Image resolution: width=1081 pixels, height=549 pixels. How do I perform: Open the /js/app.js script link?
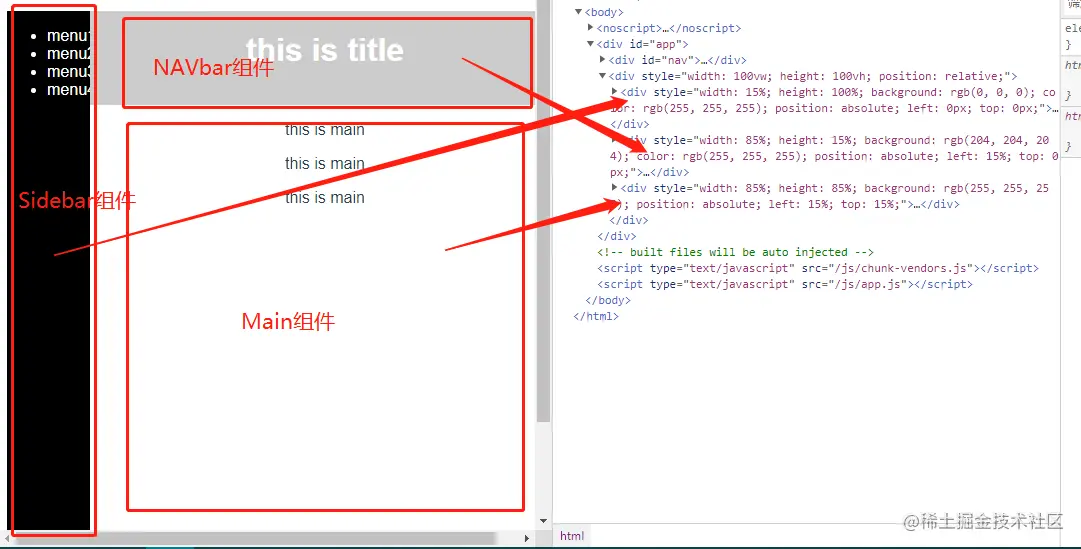tap(870, 284)
